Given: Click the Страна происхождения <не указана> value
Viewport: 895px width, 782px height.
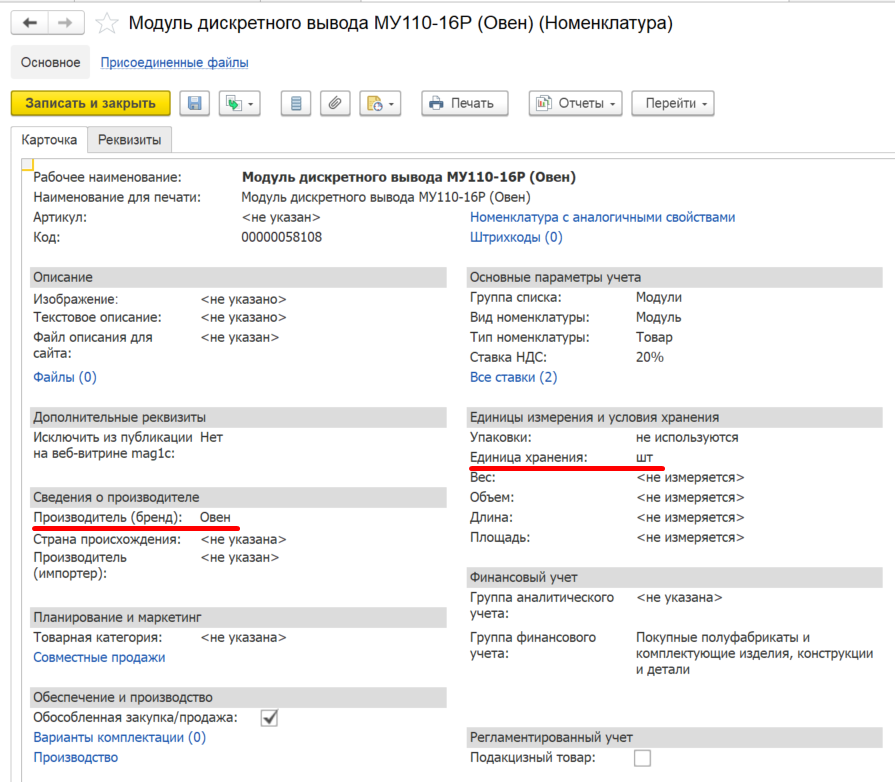Looking at the screenshot, I should pyautogui.click(x=243, y=539).
